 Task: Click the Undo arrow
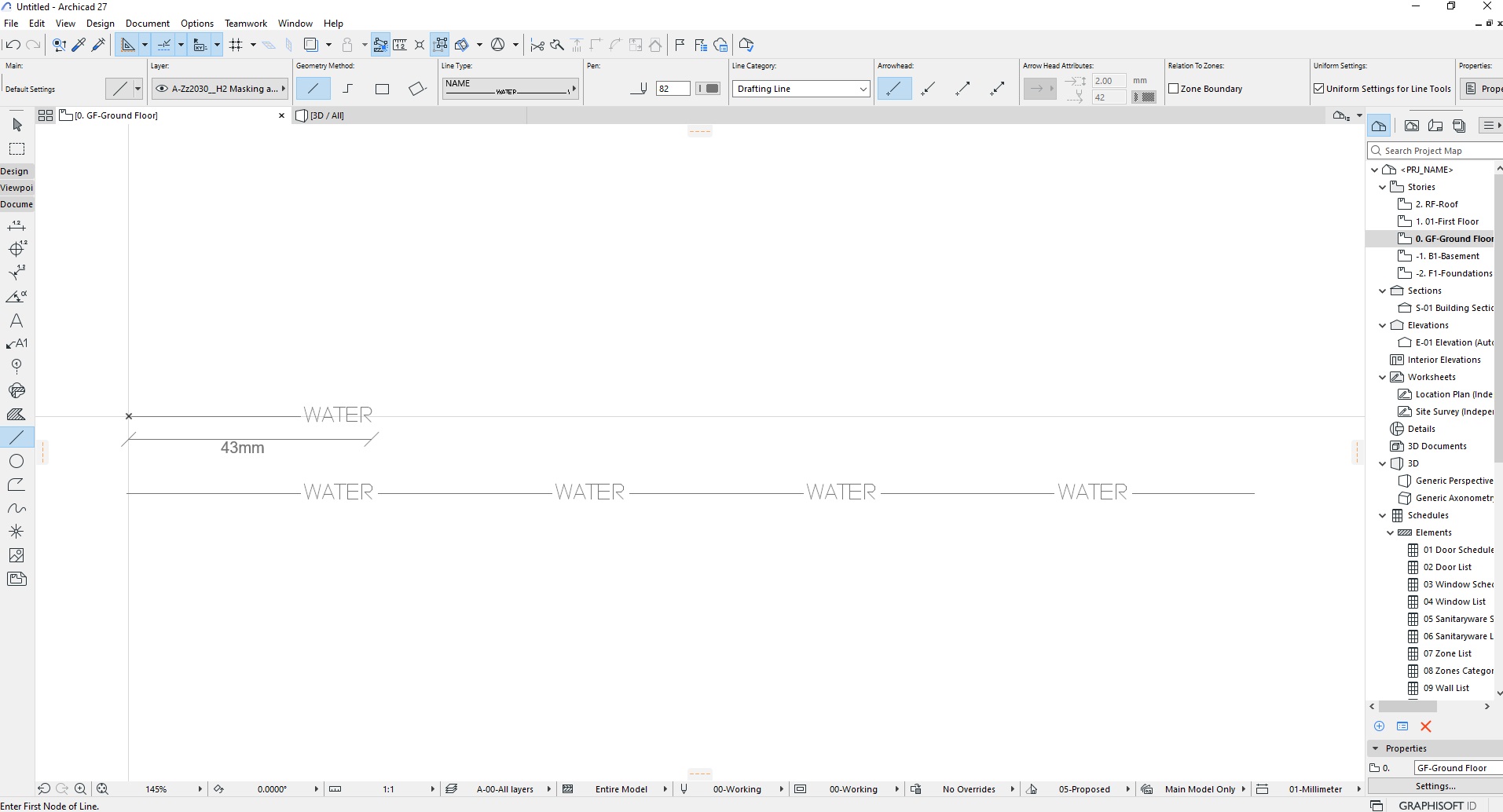(x=13, y=45)
